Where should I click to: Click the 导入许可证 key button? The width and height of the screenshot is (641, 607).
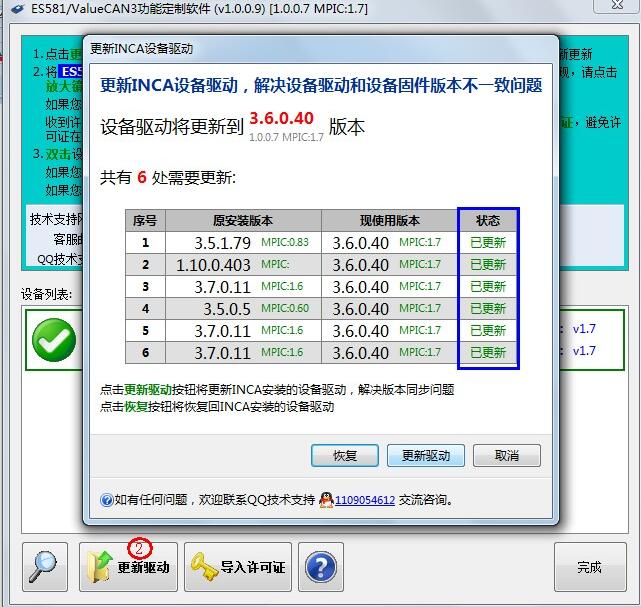tap(238, 567)
